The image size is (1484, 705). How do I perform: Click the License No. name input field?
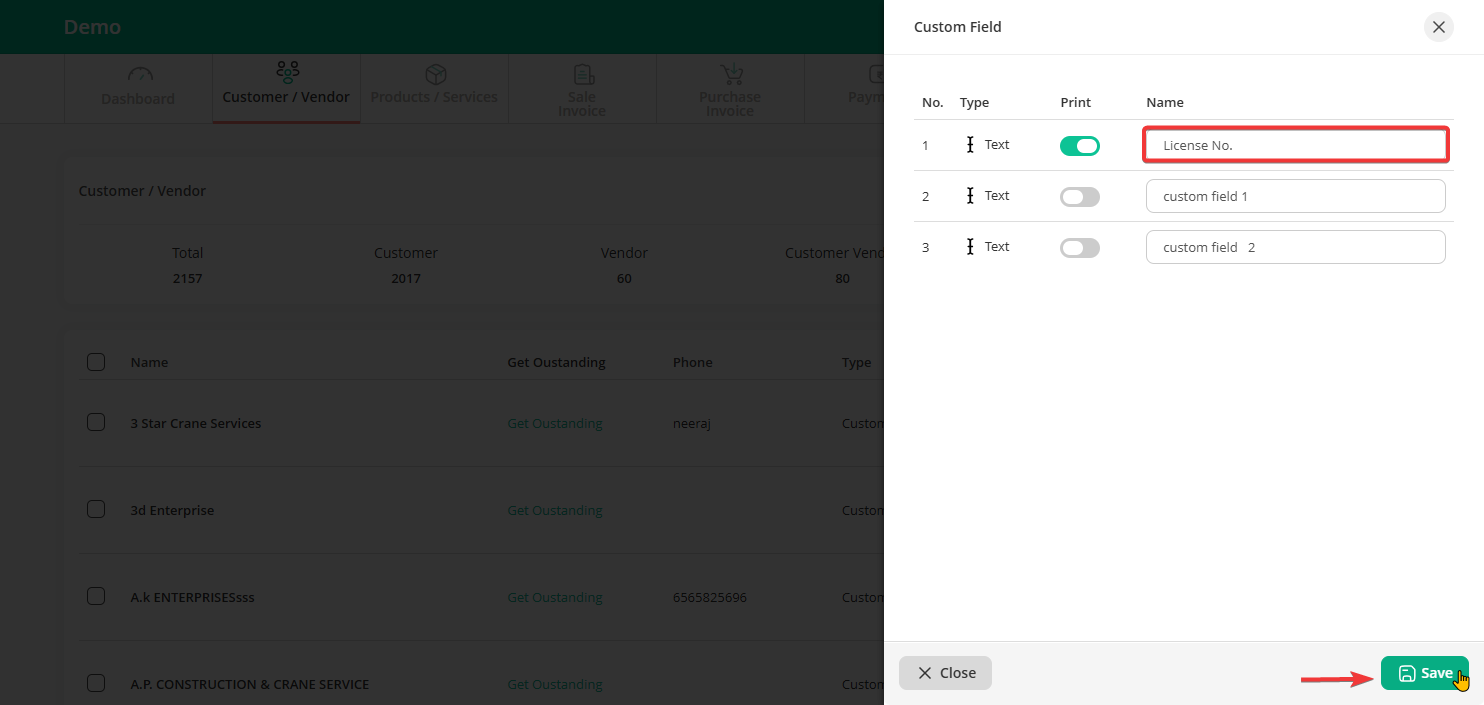pyautogui.click(x=1295, y=146)
